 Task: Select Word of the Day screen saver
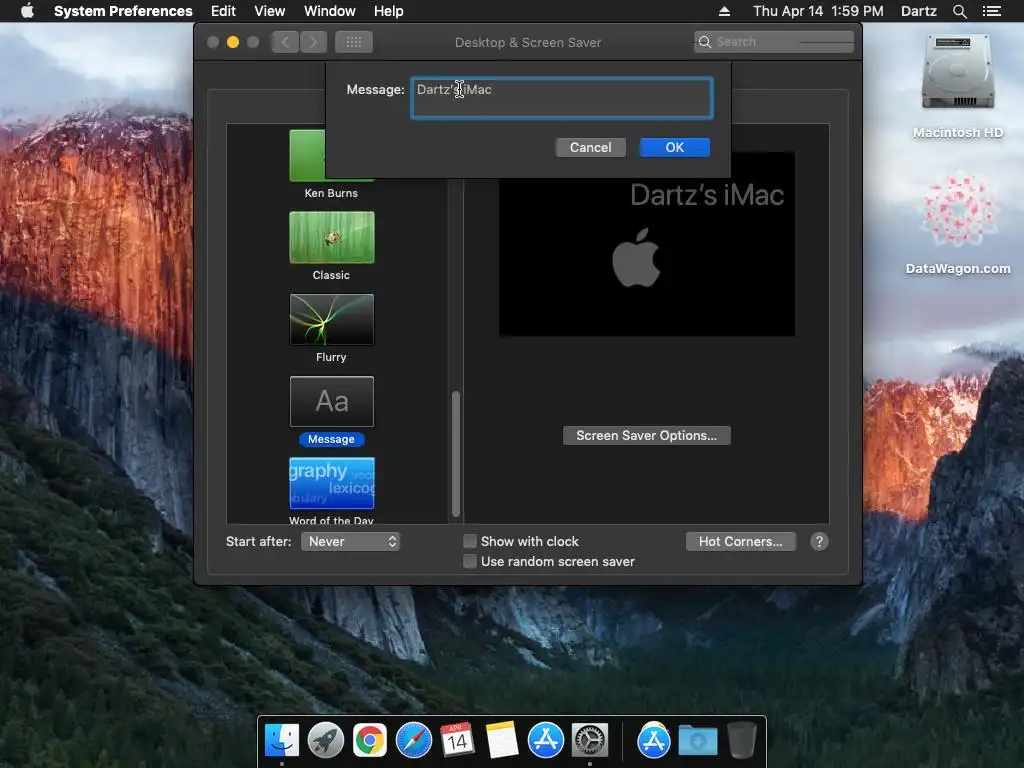(x=332, y=483)
